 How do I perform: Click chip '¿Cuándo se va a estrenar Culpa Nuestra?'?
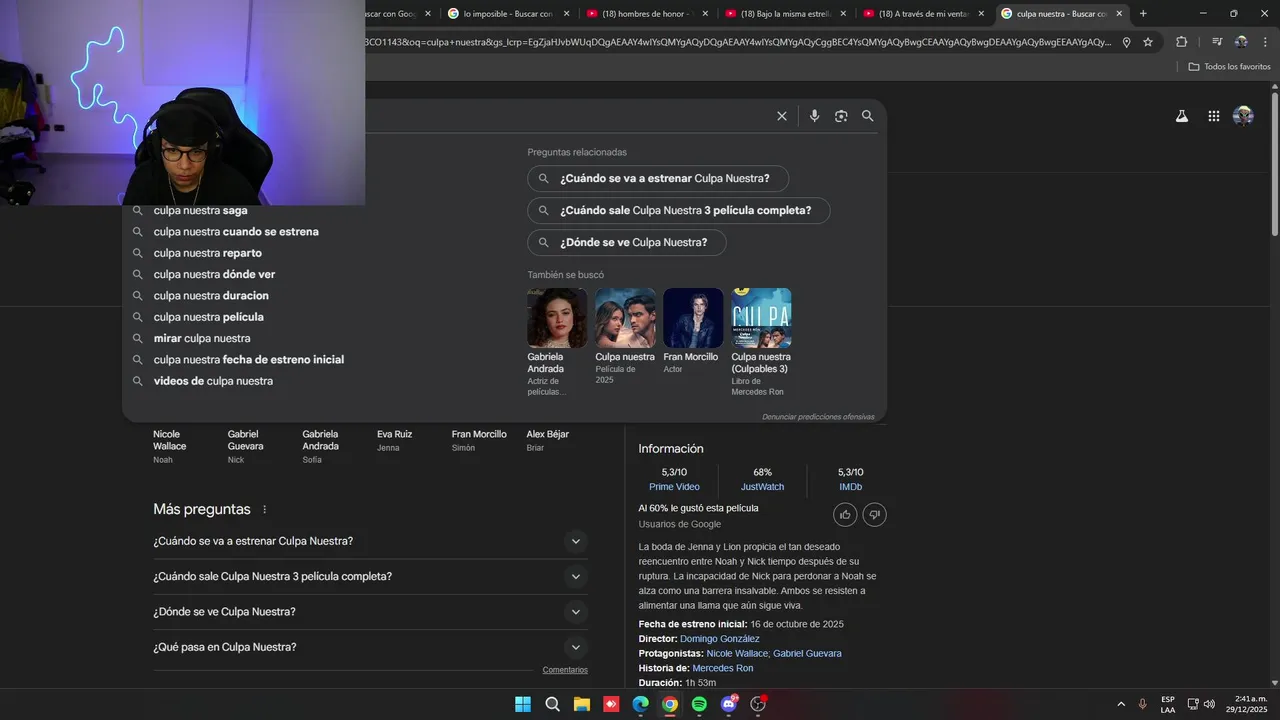point(658,179)
